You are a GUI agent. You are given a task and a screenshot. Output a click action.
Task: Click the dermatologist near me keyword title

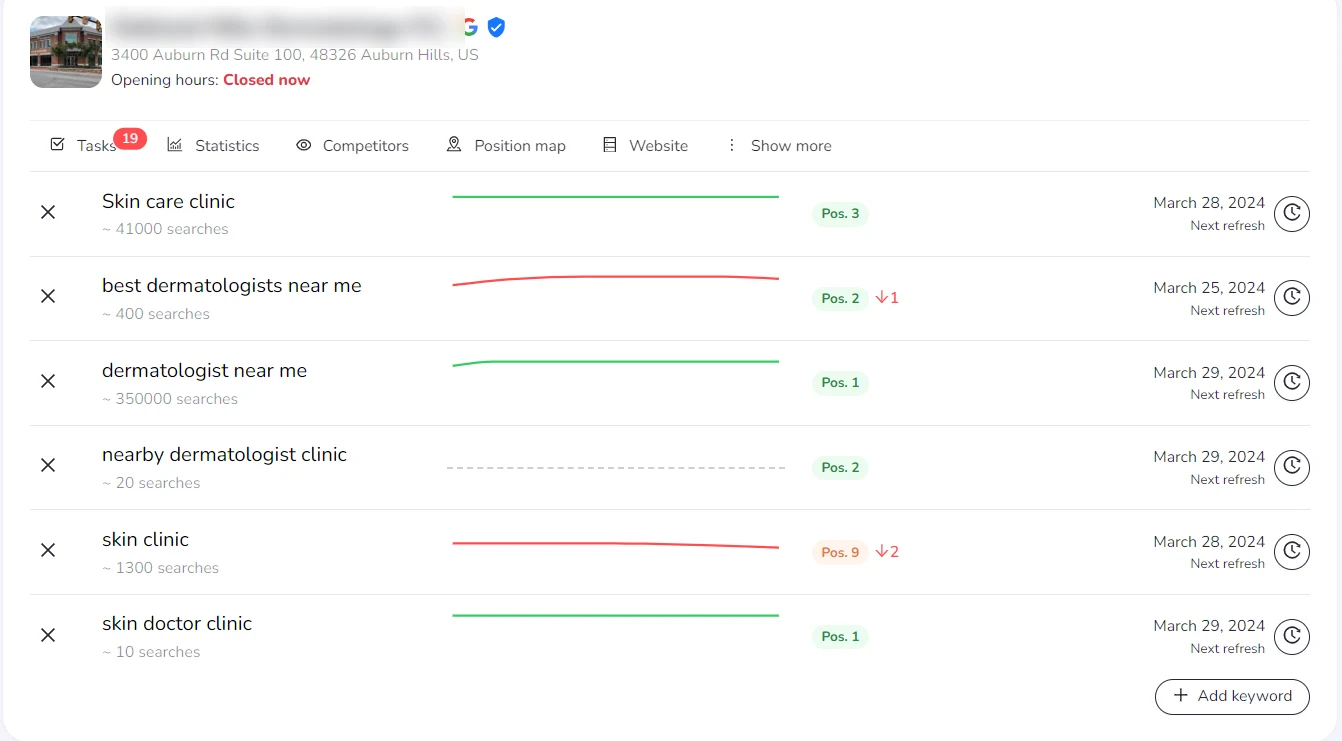204,371
